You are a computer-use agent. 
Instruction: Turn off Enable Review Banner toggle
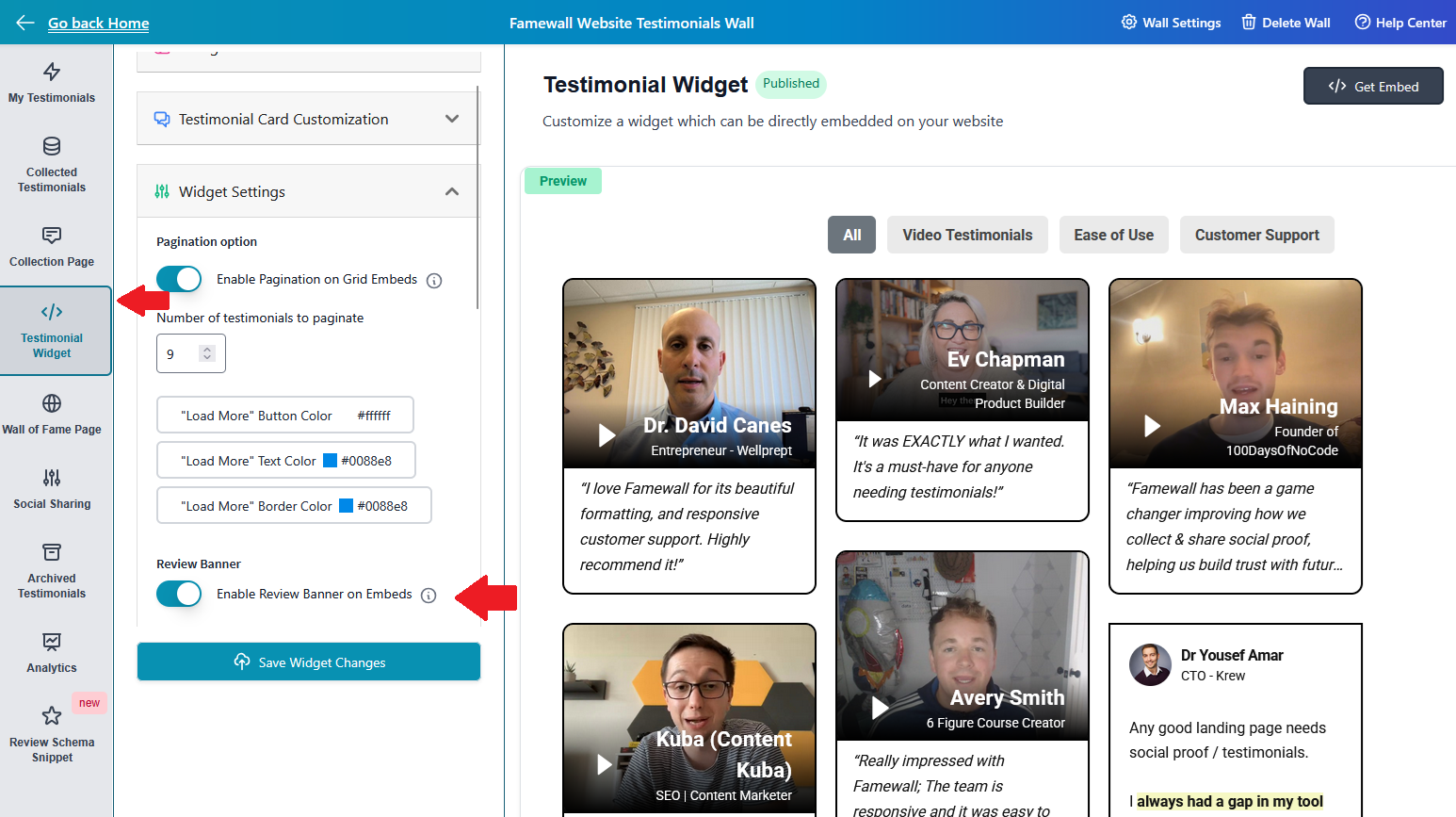pos(179,594)
